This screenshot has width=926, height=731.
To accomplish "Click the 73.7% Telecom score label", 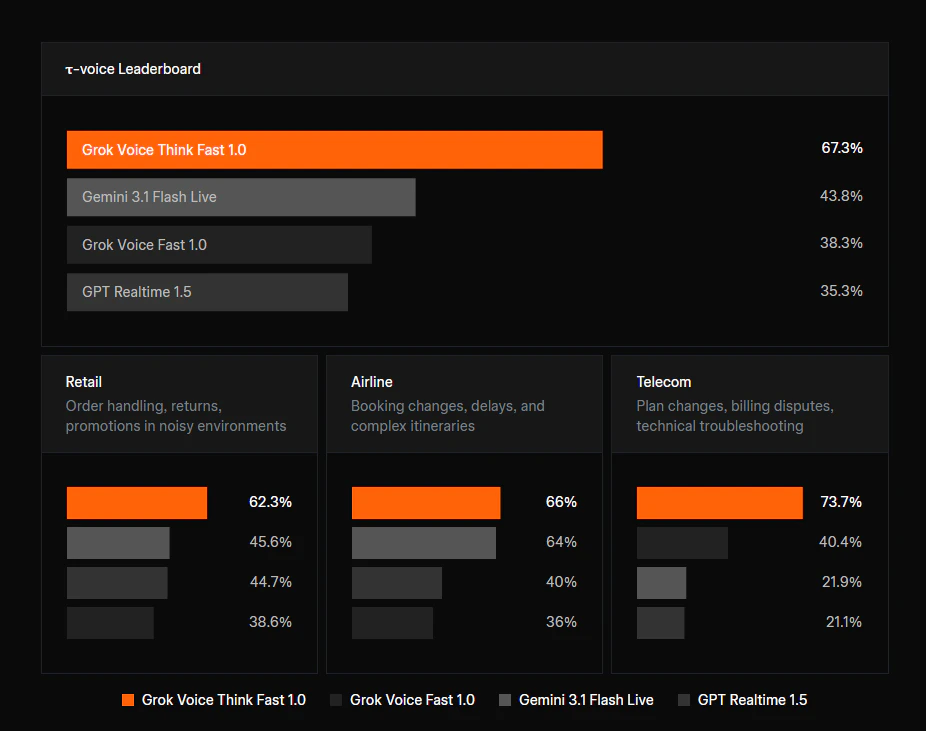I will coord(839,502).
